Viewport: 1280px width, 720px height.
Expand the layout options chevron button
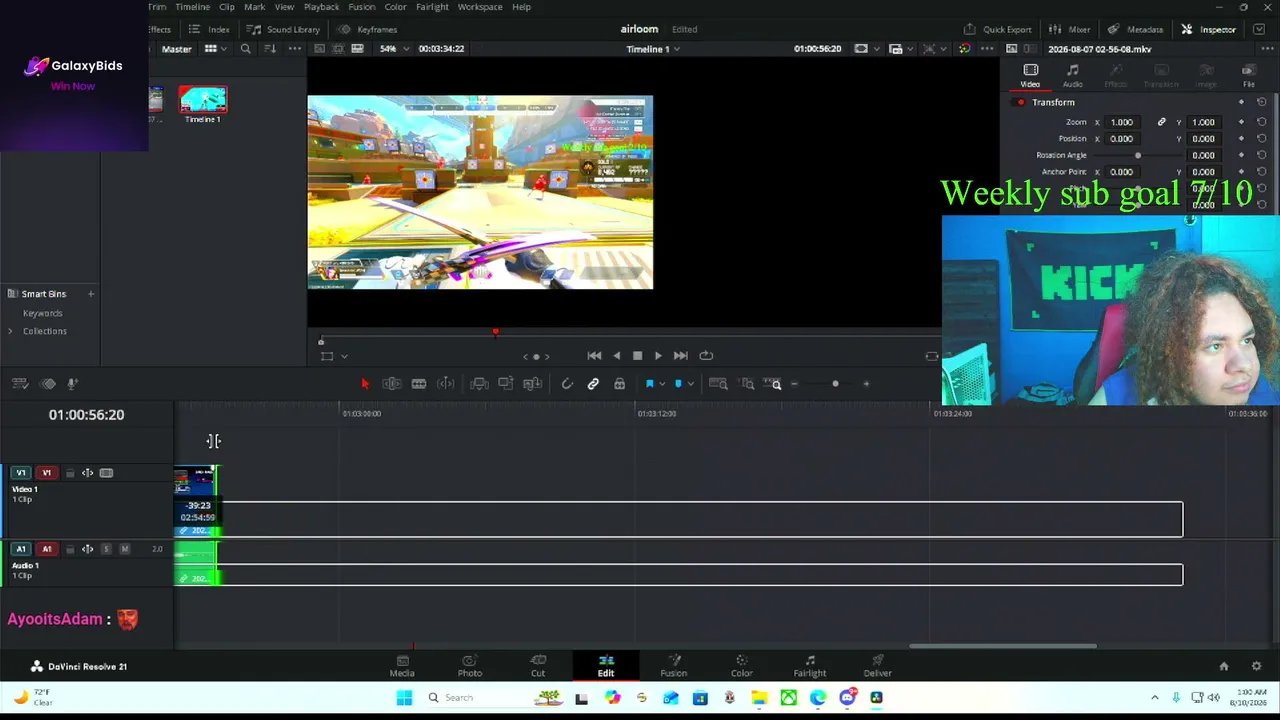1259,29
